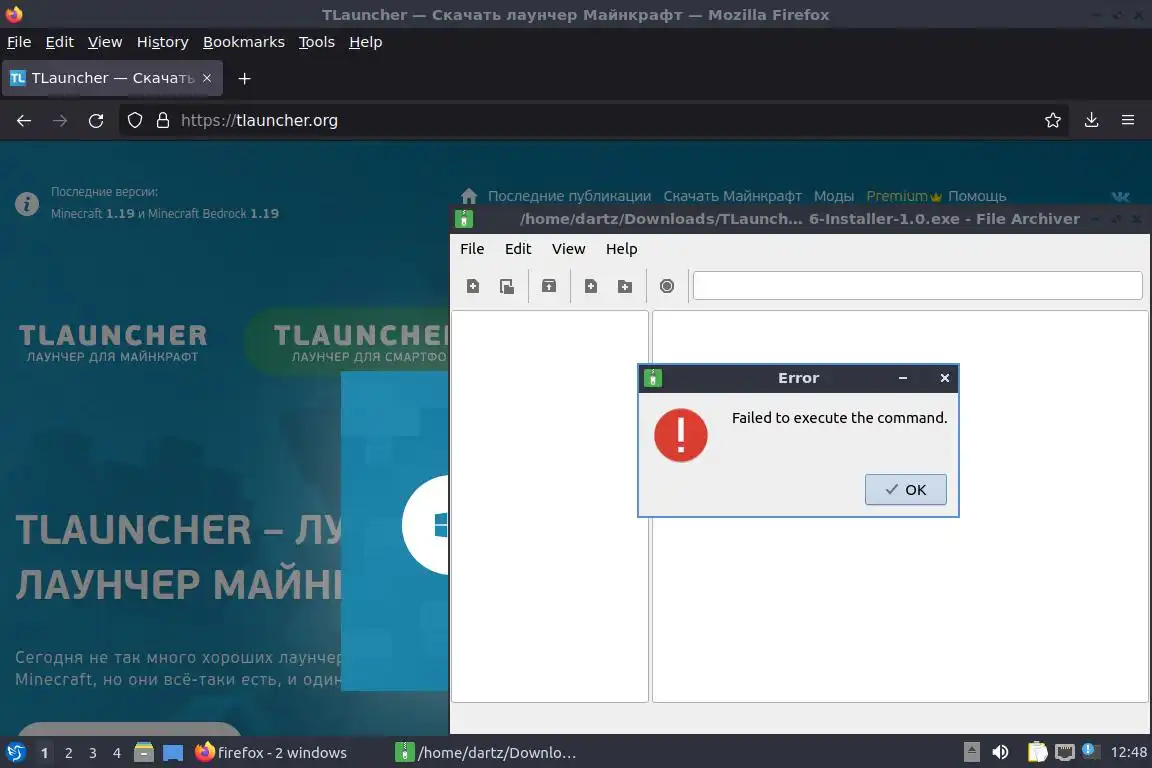Click show desktop icon in taskbar
The width and height of the screenshot is (1152, 768).
point(173,753)
